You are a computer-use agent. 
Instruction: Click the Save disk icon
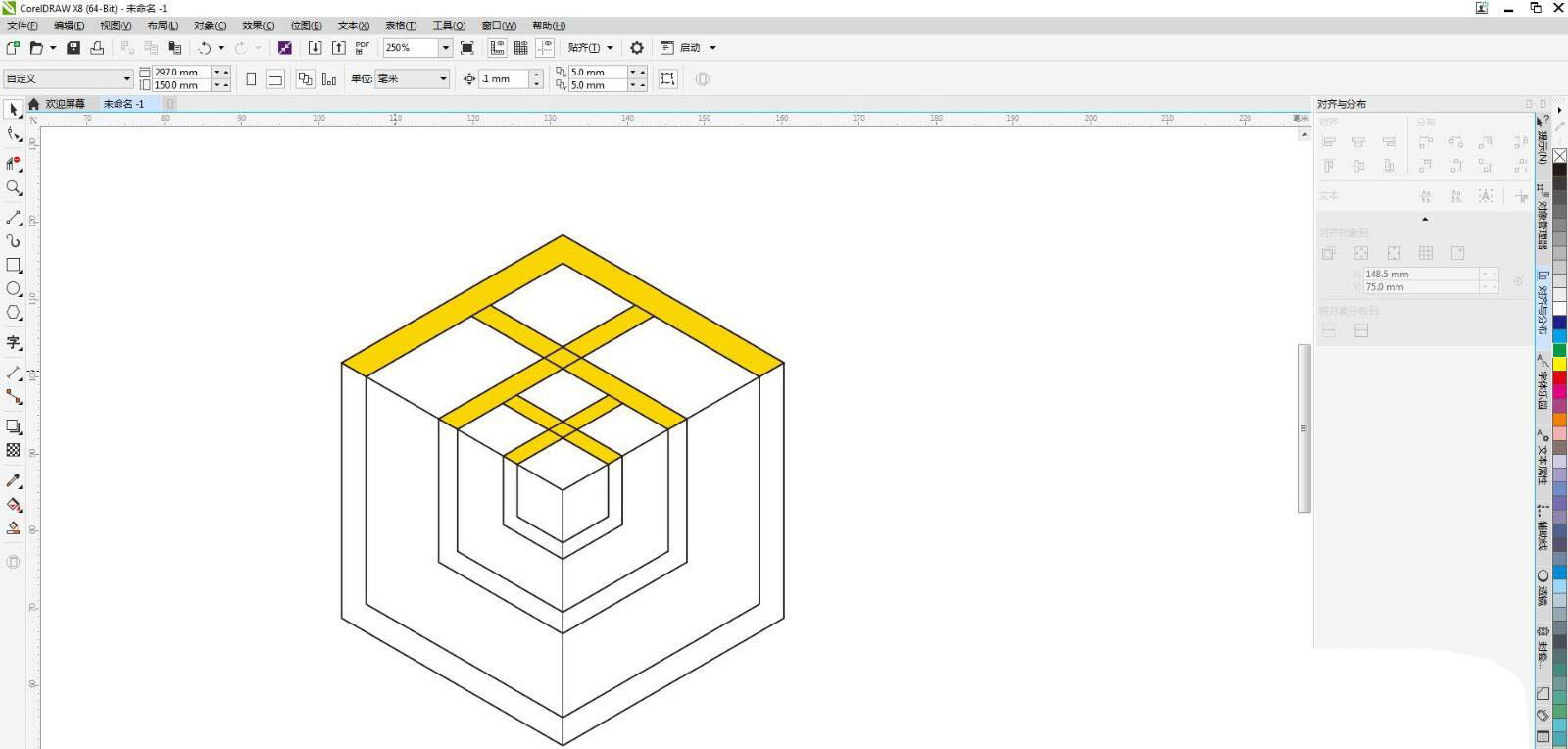73,48
